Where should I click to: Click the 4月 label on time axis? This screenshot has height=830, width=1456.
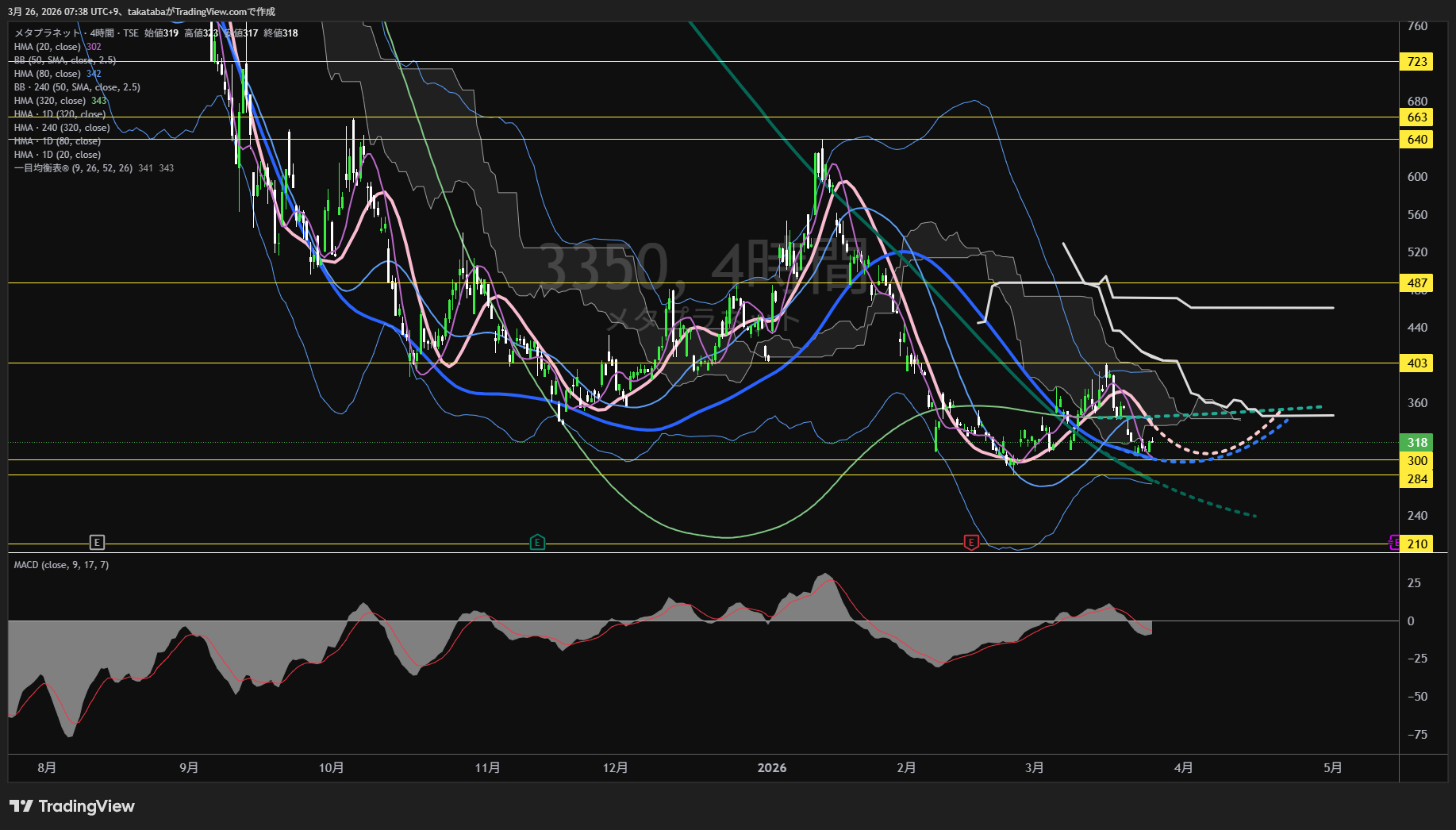(x=1183, y=768)
